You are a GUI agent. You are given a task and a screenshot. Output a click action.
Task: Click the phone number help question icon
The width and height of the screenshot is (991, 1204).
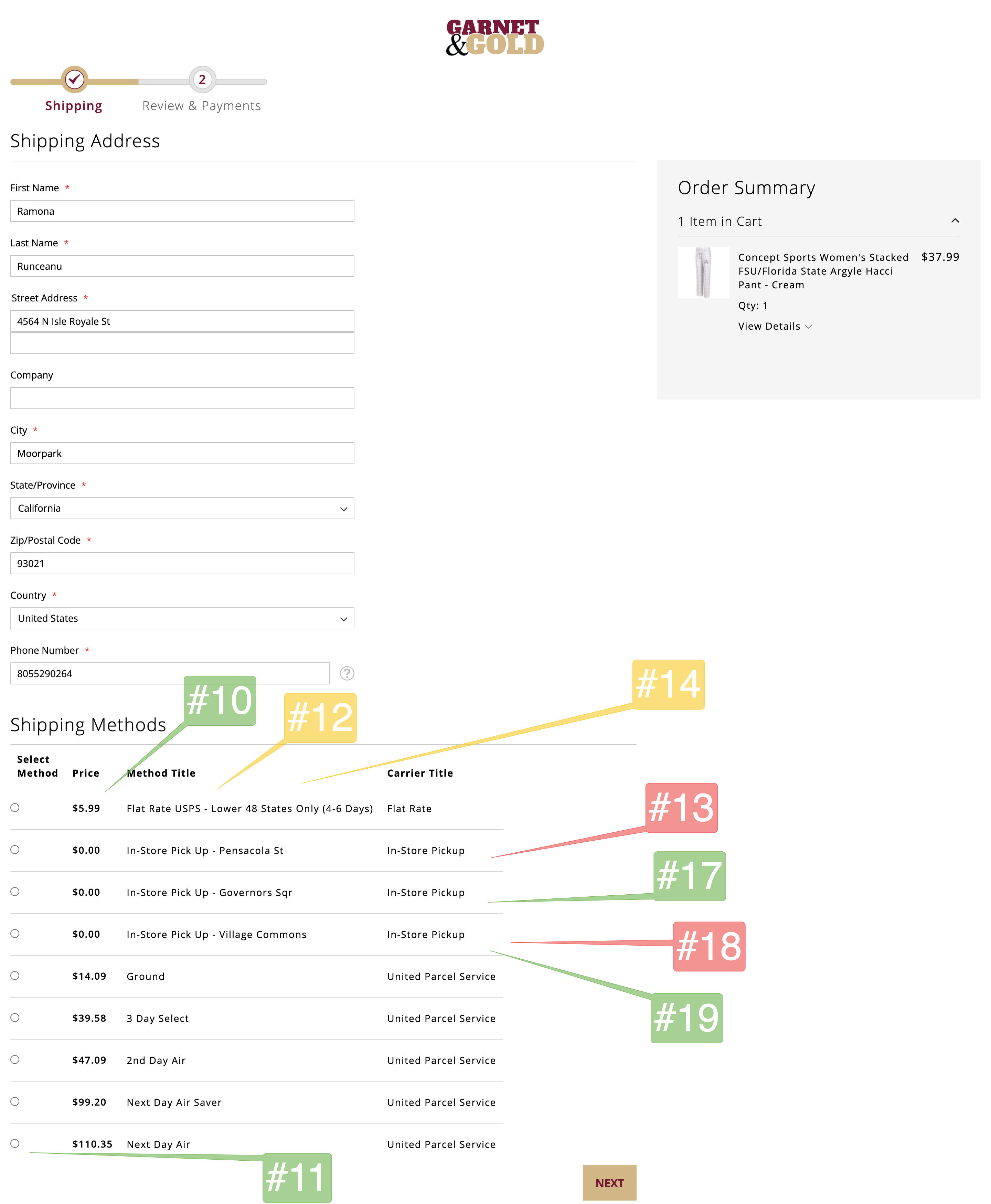click(347, 673)
